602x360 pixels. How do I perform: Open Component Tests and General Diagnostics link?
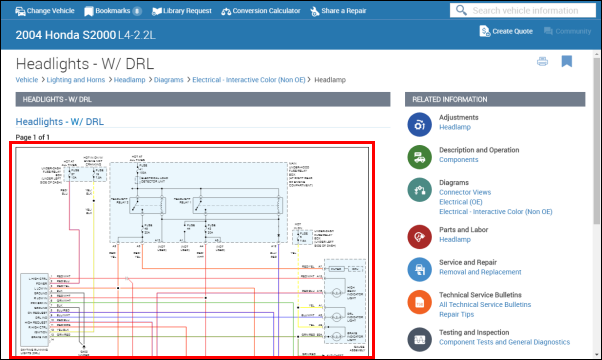(504, 342)
